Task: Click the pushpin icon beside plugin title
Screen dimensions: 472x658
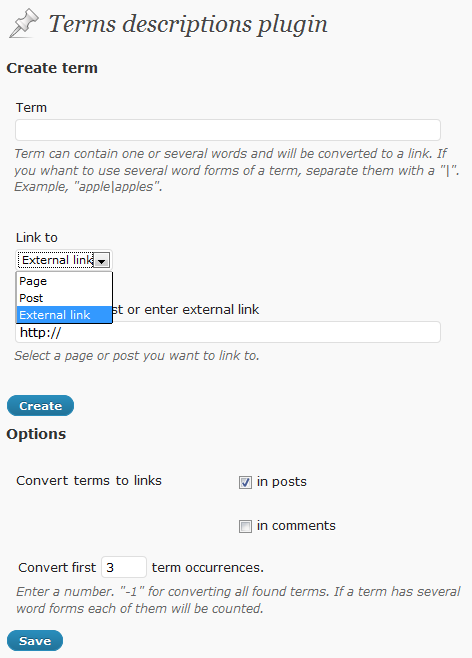Action: coord(24,24)
